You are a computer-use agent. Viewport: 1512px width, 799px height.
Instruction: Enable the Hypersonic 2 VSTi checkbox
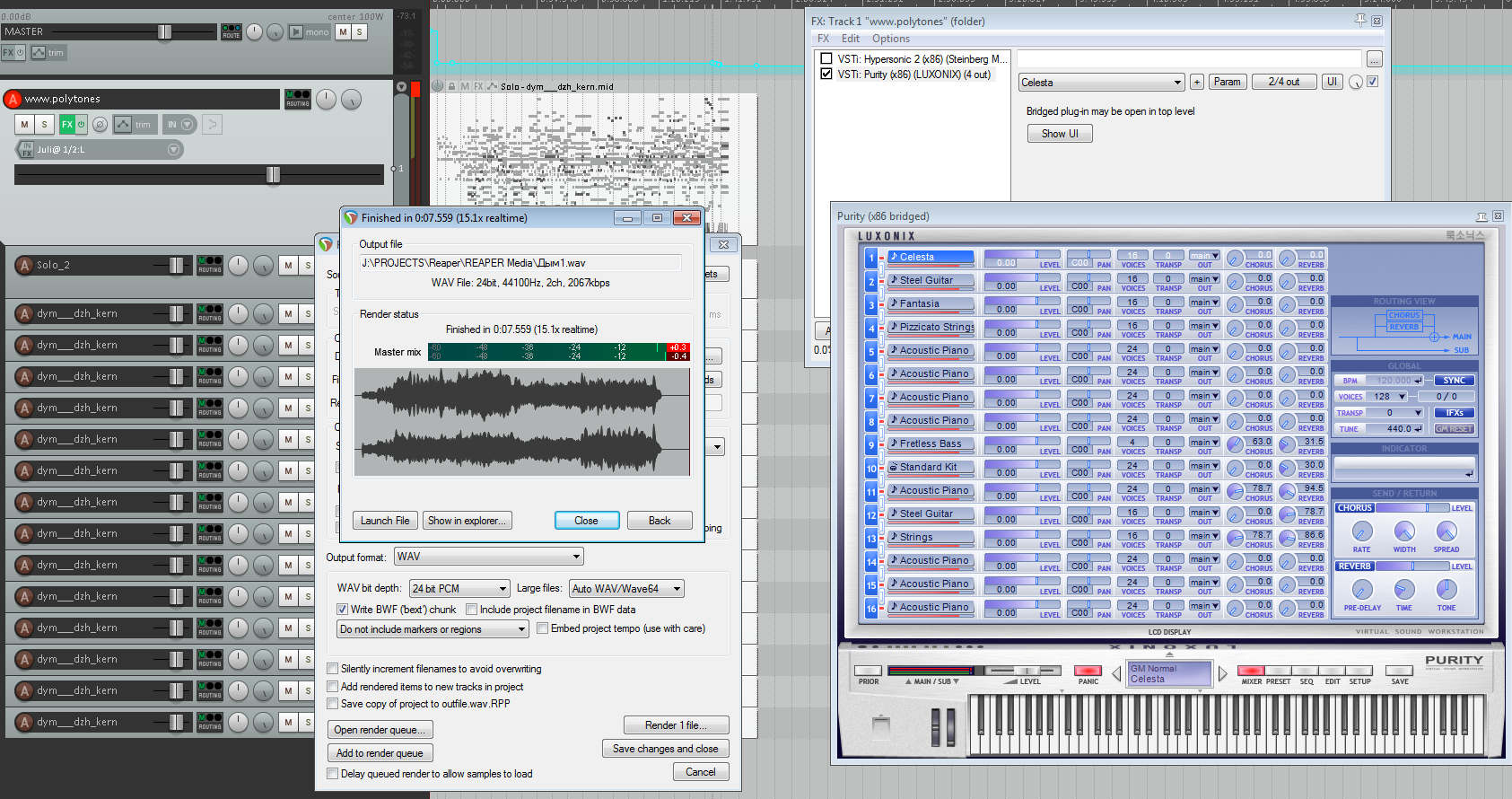pos(826,59)
